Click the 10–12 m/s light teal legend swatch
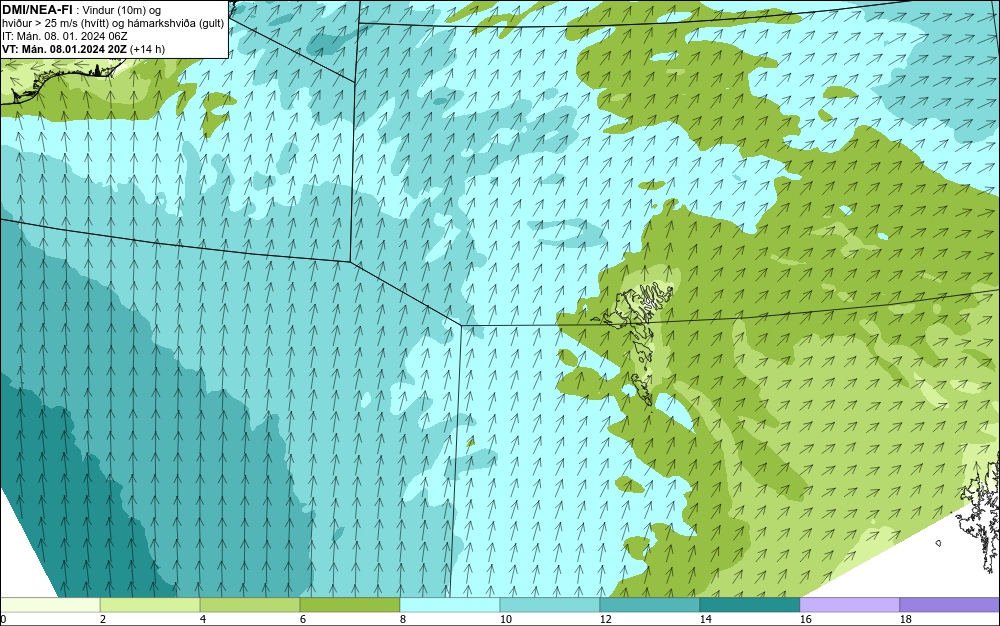The image size is (1000, 626). 550,604
